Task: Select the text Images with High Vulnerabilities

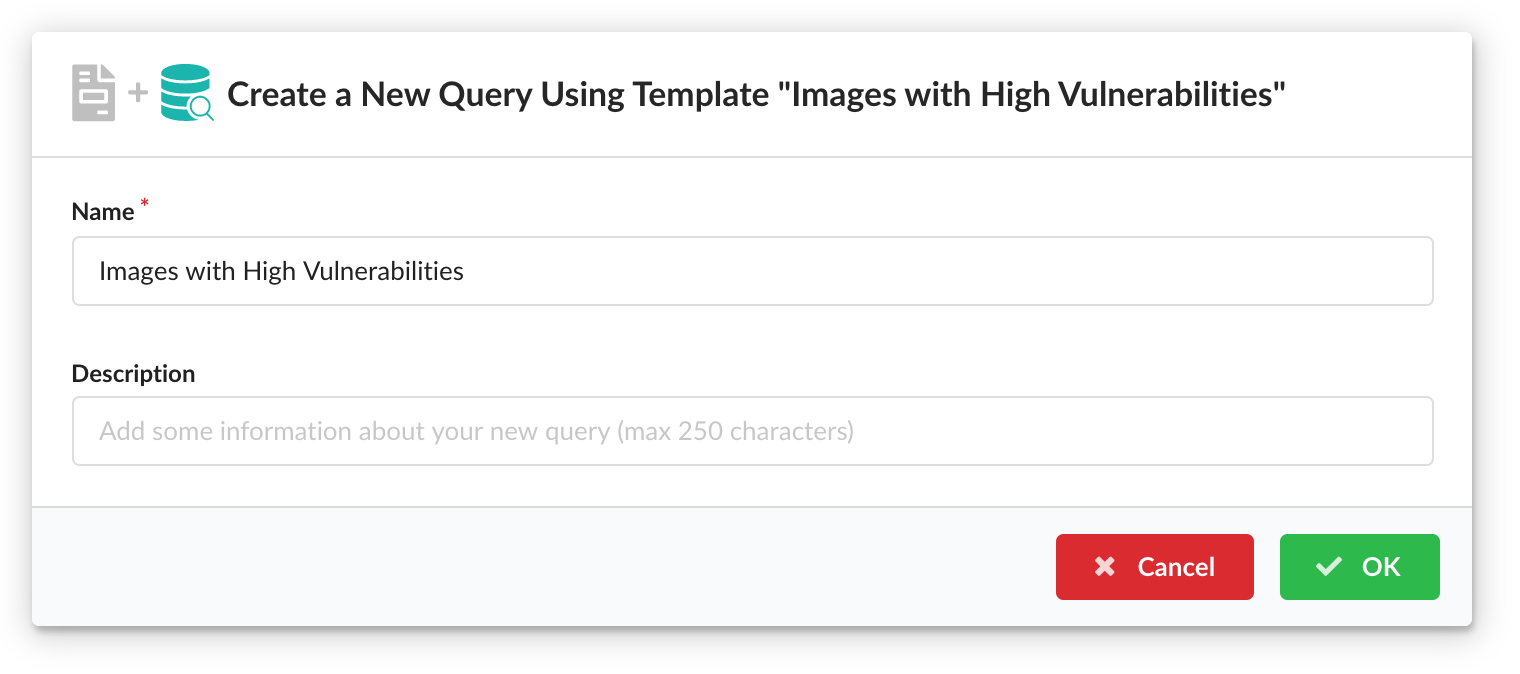Action: (280, 270)
